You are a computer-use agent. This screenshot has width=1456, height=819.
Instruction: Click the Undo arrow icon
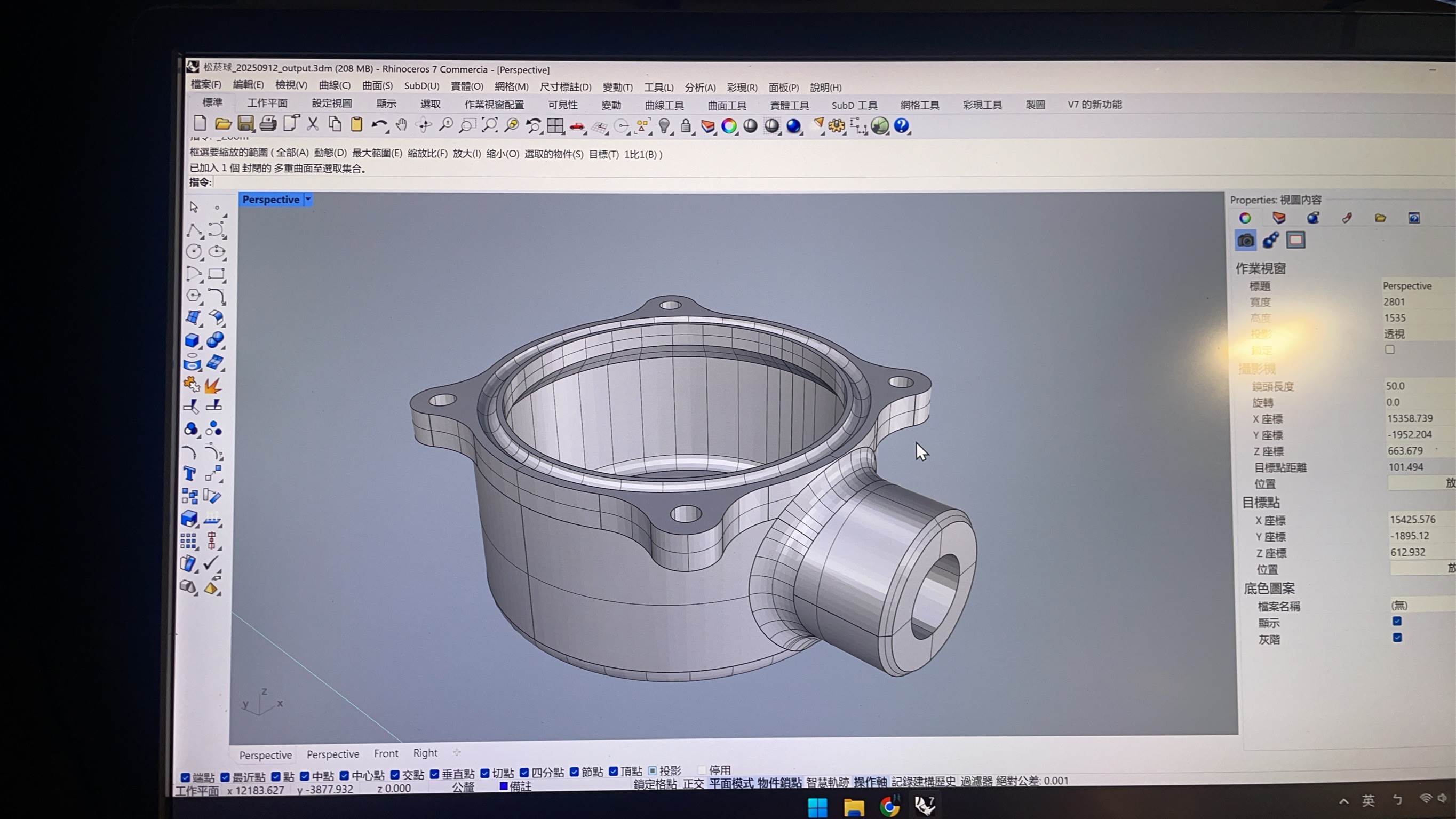coord(379,125)
